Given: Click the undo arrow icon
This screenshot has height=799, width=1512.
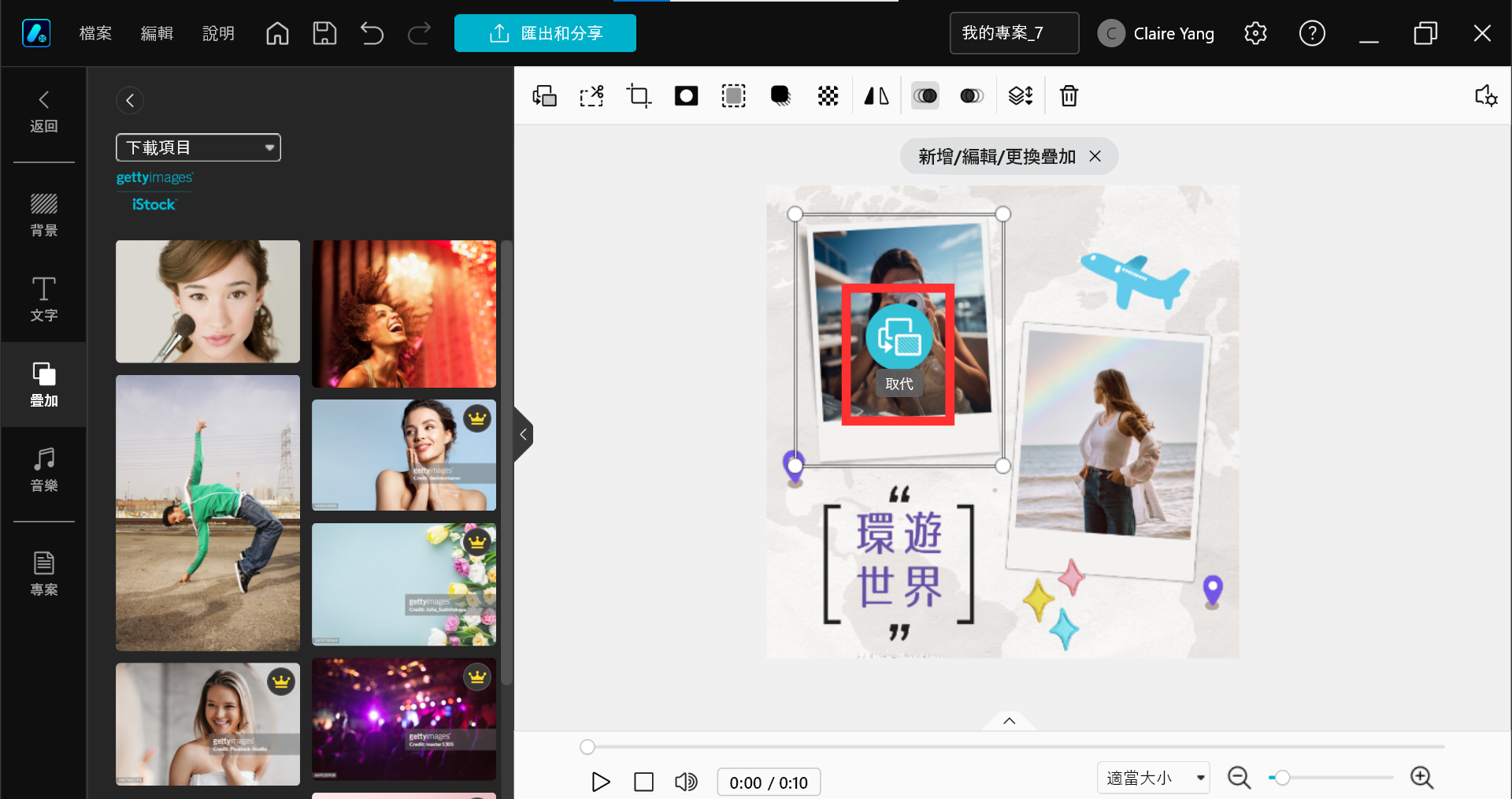Looking at the screenshot, I should pos(372,33).
